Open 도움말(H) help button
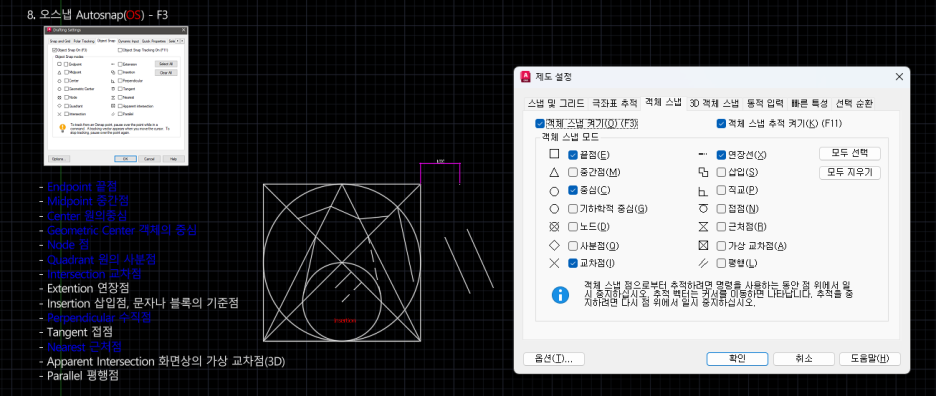 pos(870,358)
